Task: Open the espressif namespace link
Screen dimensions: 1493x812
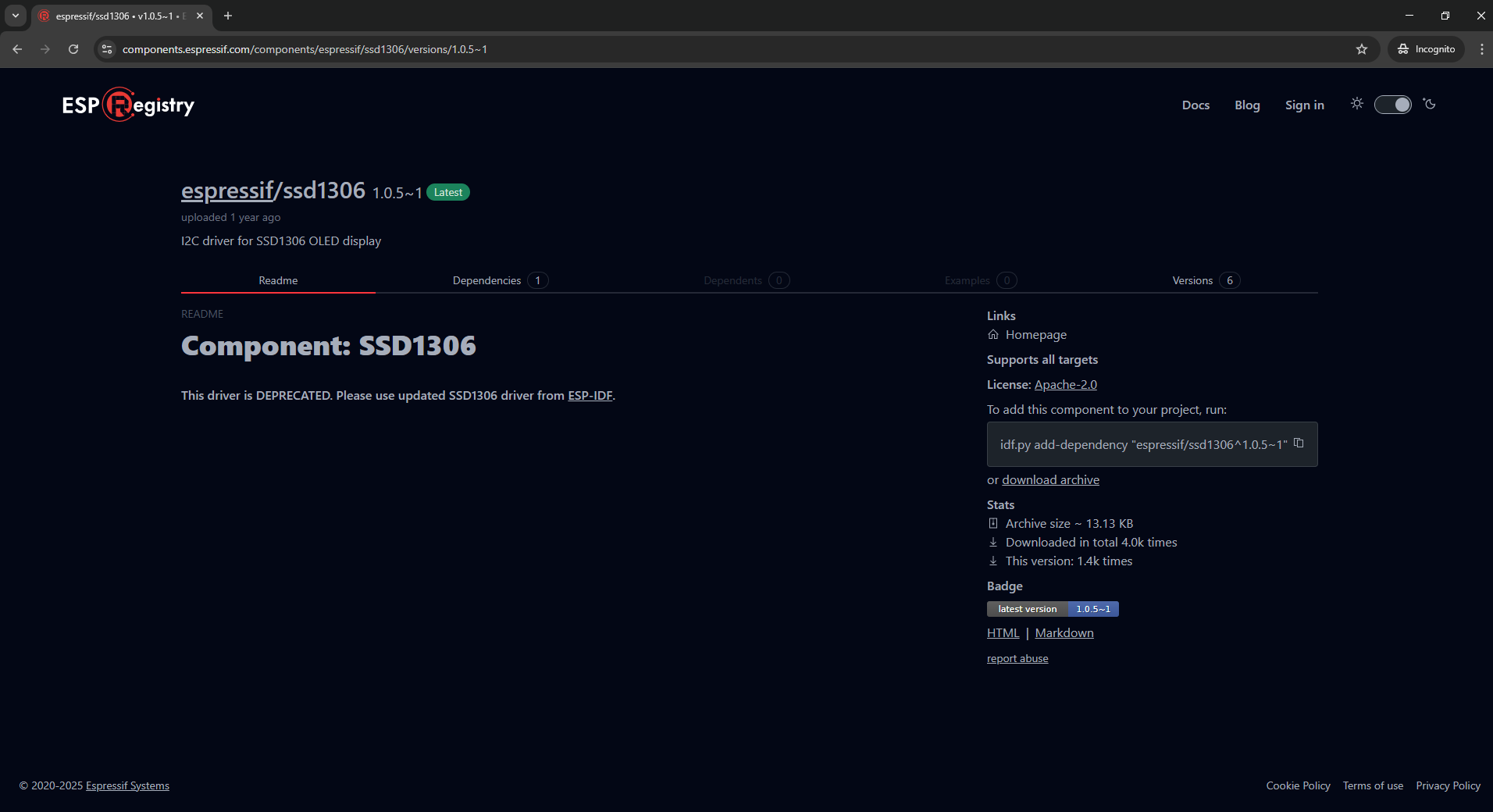Action: (227, 191)
